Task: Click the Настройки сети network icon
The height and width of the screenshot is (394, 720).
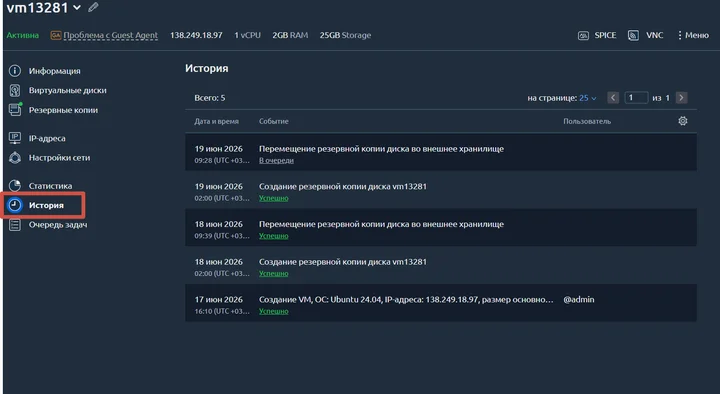Action: click(x=15, y=158)
